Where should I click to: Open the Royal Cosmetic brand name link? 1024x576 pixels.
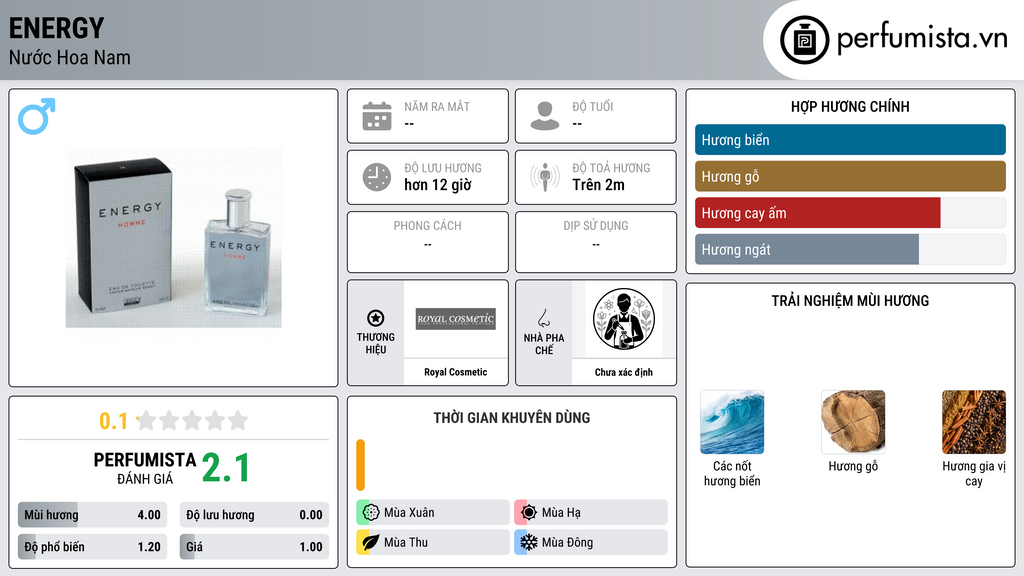coord(456,372)
